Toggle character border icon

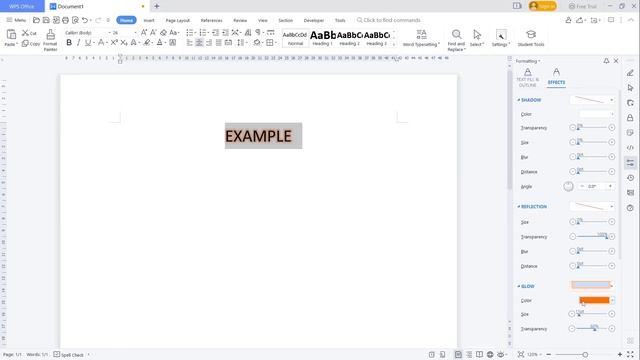coord(173,42)
